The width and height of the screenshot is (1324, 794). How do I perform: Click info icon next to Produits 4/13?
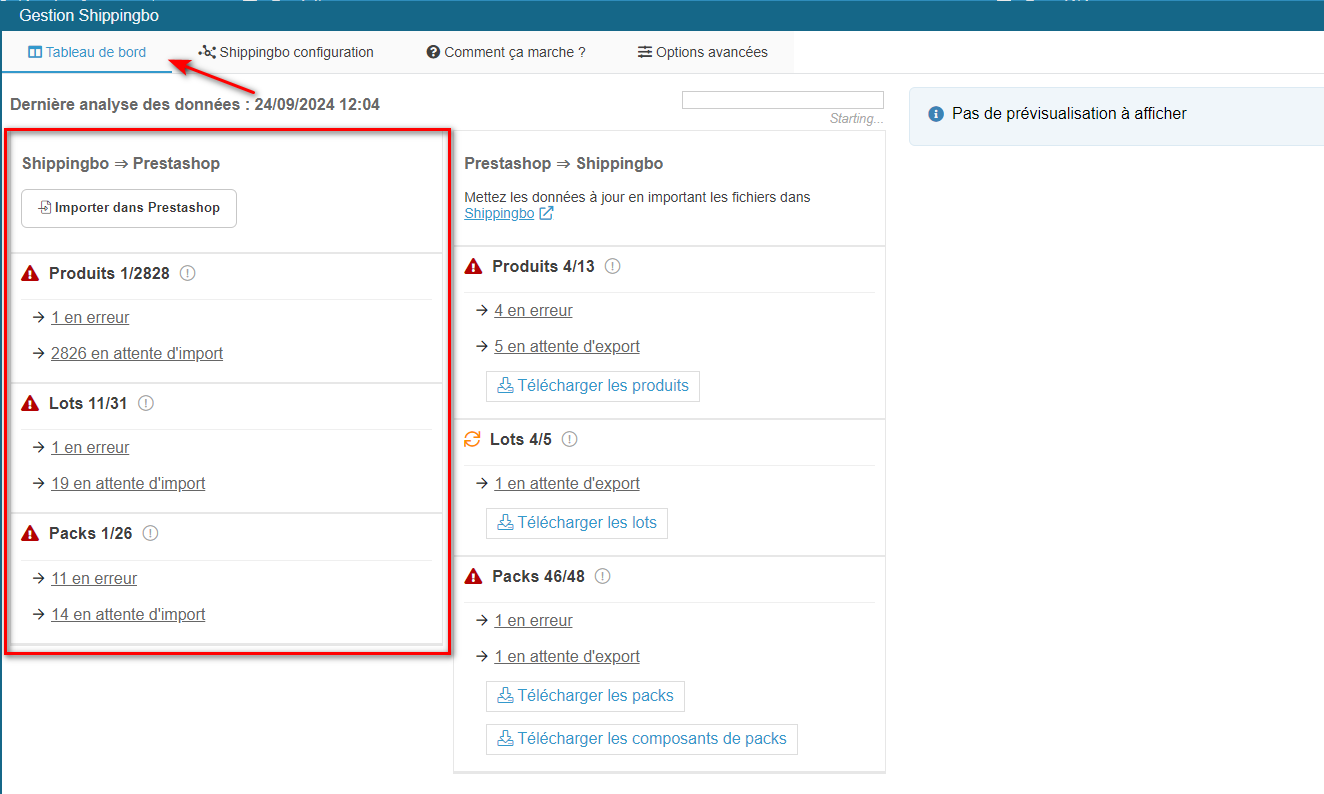click(x=613, y=266)
